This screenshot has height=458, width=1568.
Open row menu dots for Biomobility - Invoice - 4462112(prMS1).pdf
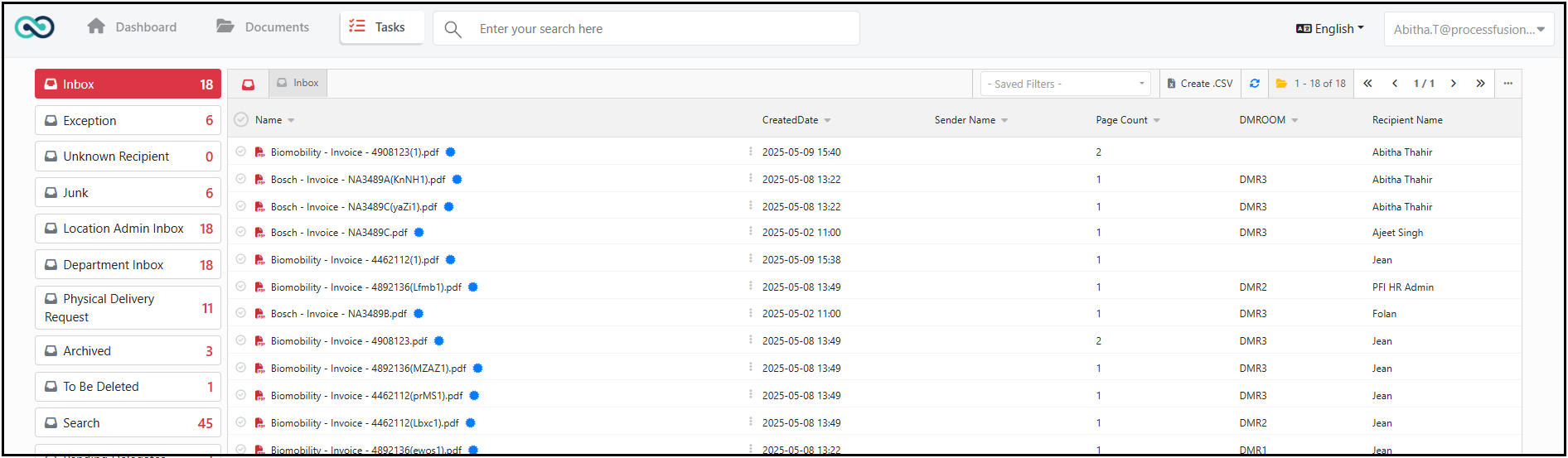751,395
